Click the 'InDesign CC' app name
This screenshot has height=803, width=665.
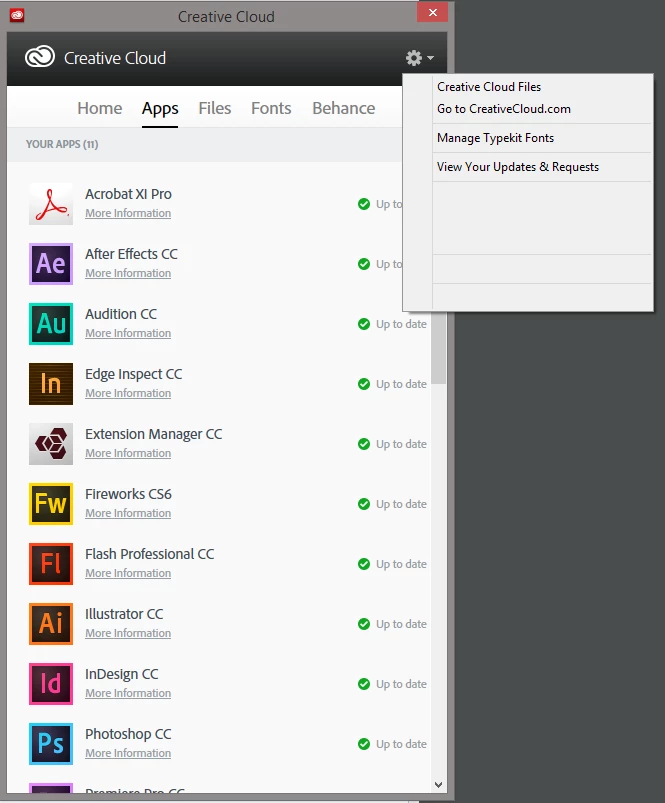122,674
